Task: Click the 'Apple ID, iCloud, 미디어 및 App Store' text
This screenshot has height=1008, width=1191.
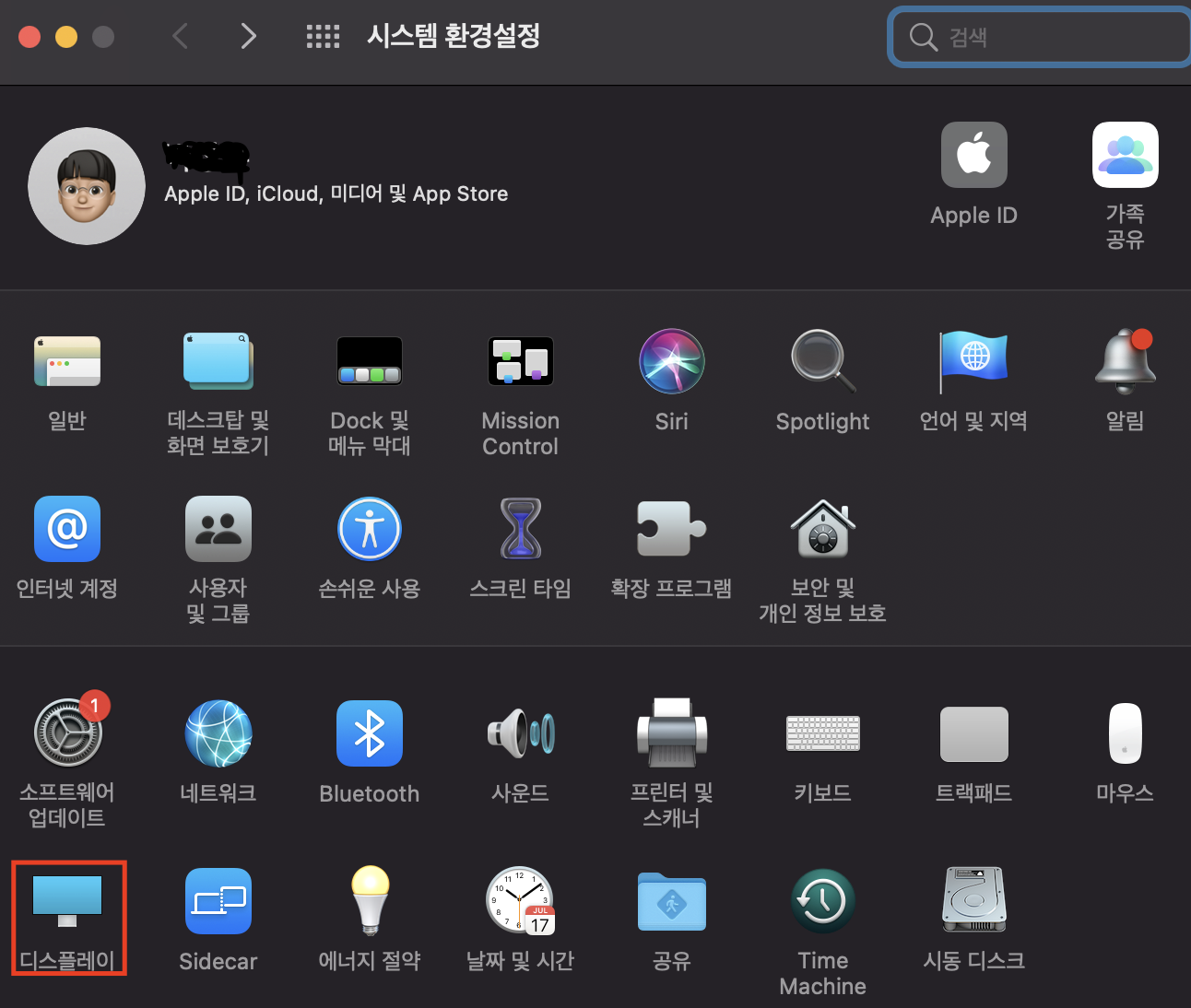Action: (x=336, y=193)
